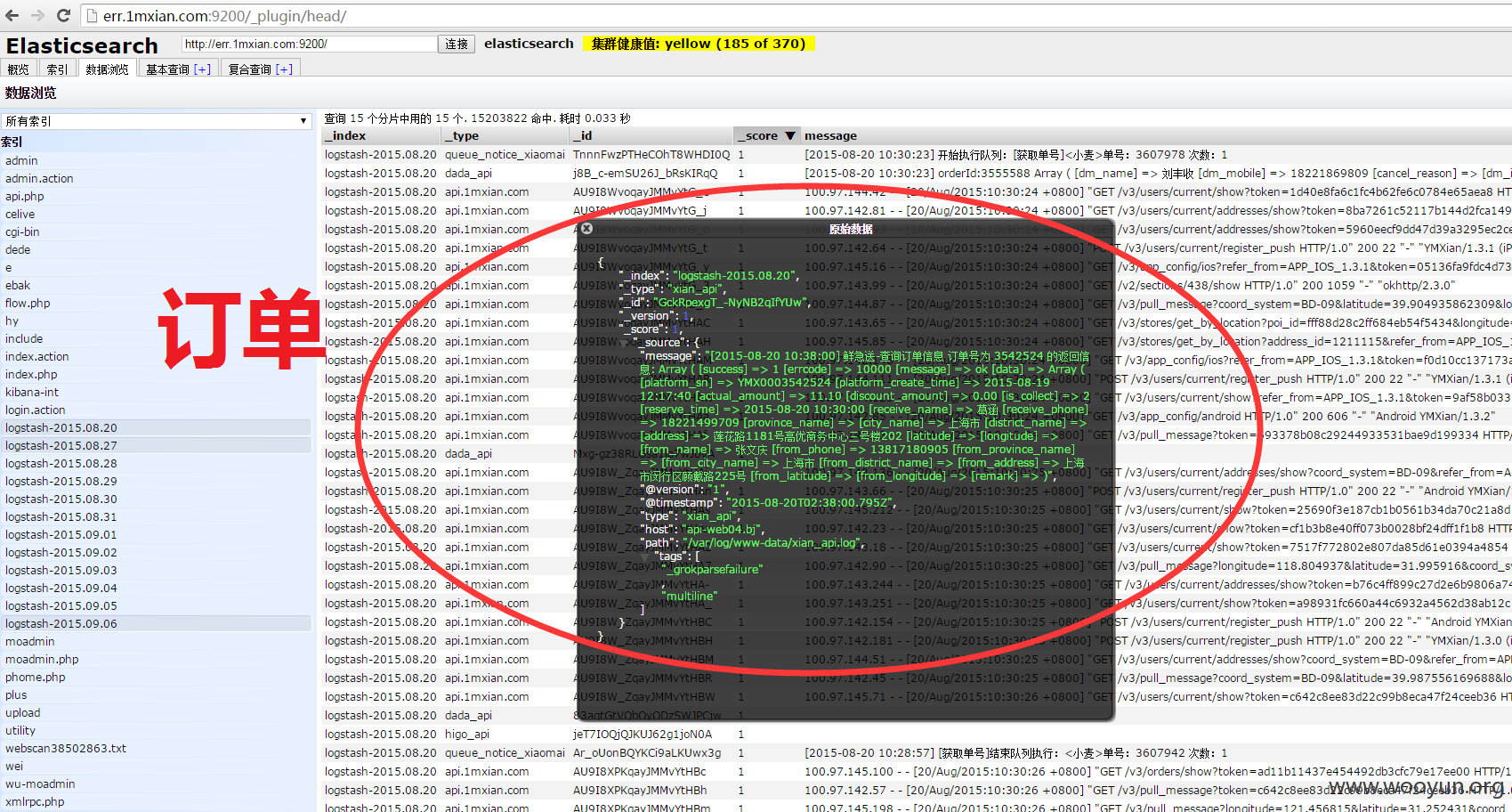Screen dimensions: 1512x812
Task: Select the dede index
Action: tap(156, 250)
